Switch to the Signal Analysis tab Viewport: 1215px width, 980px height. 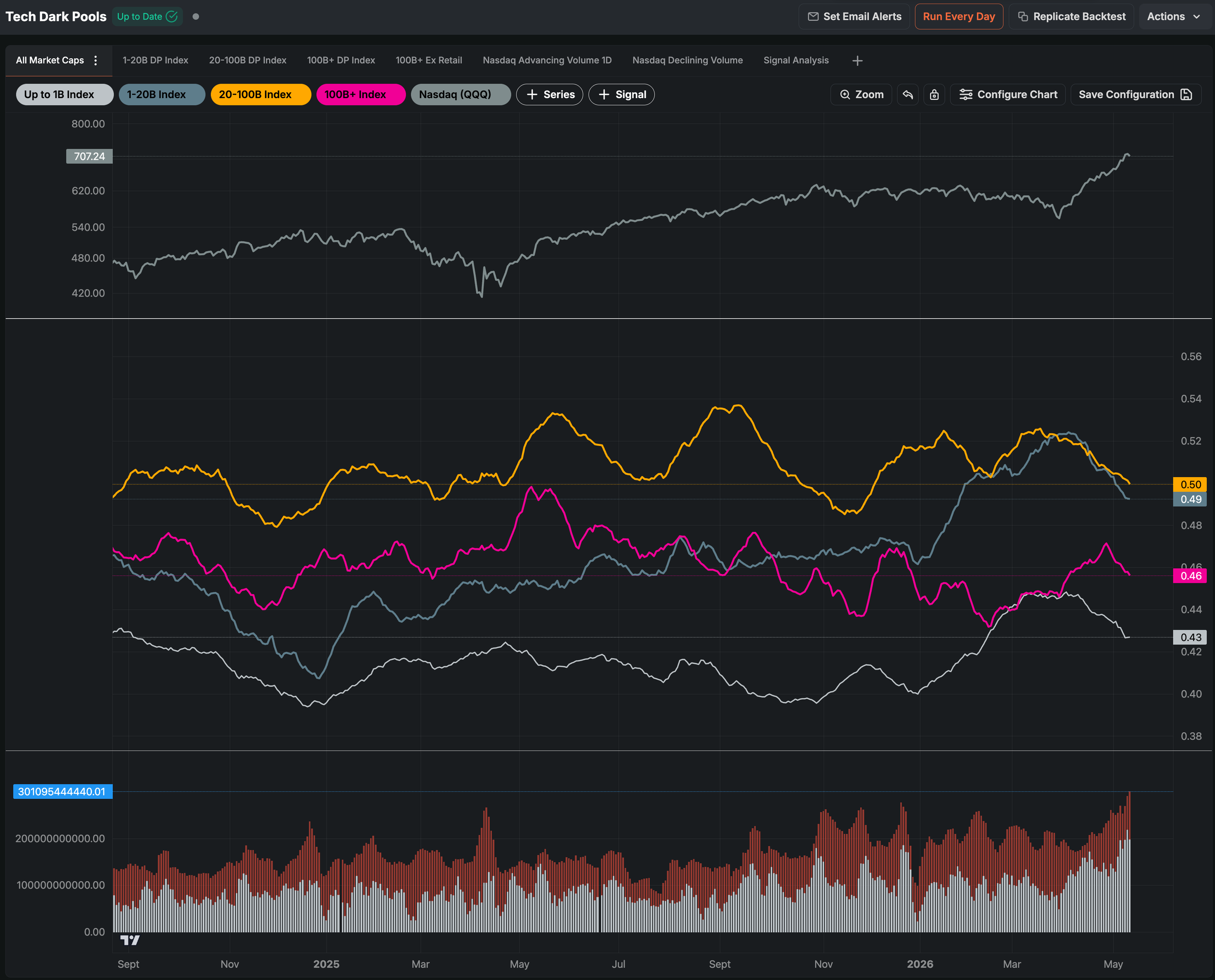pos(796,60)
